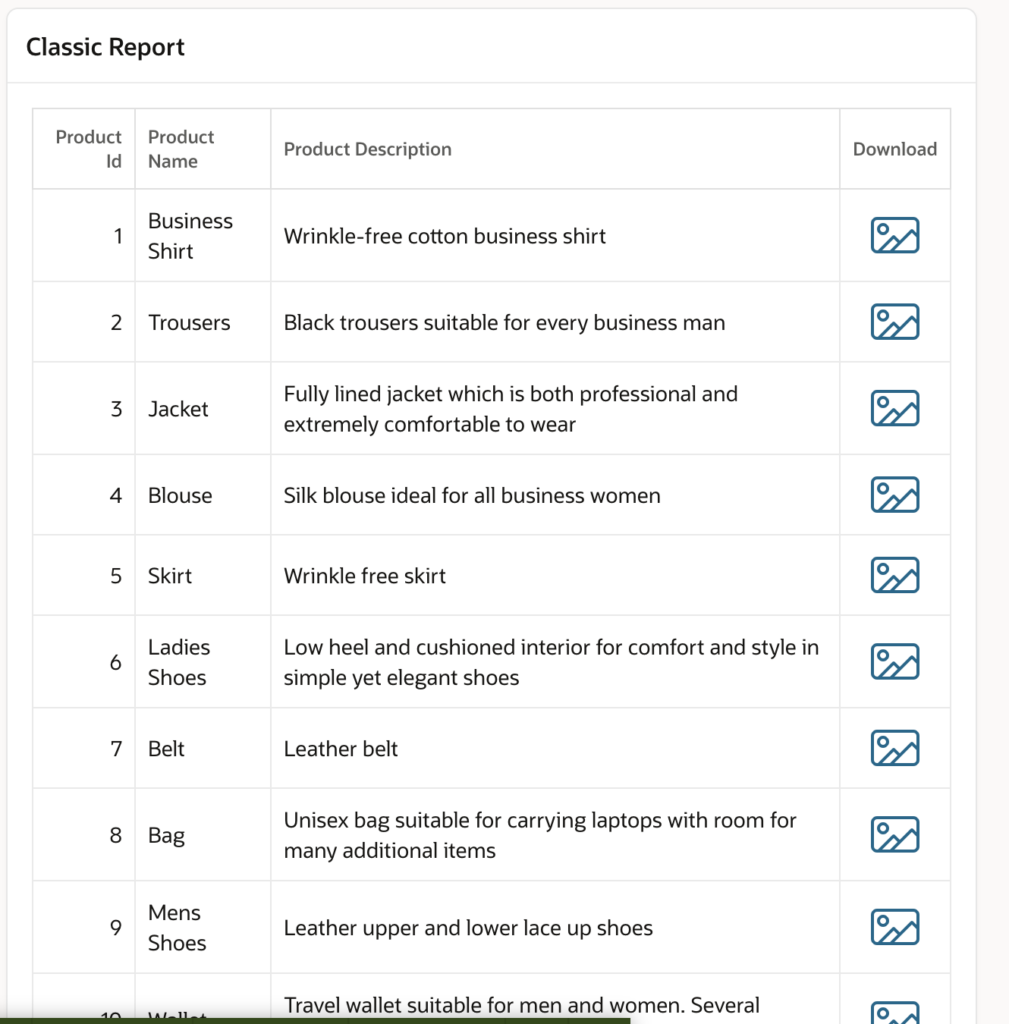Select the Business Shirt name cell
This screenshot has width=1009, height=1024.
[190, 236]
